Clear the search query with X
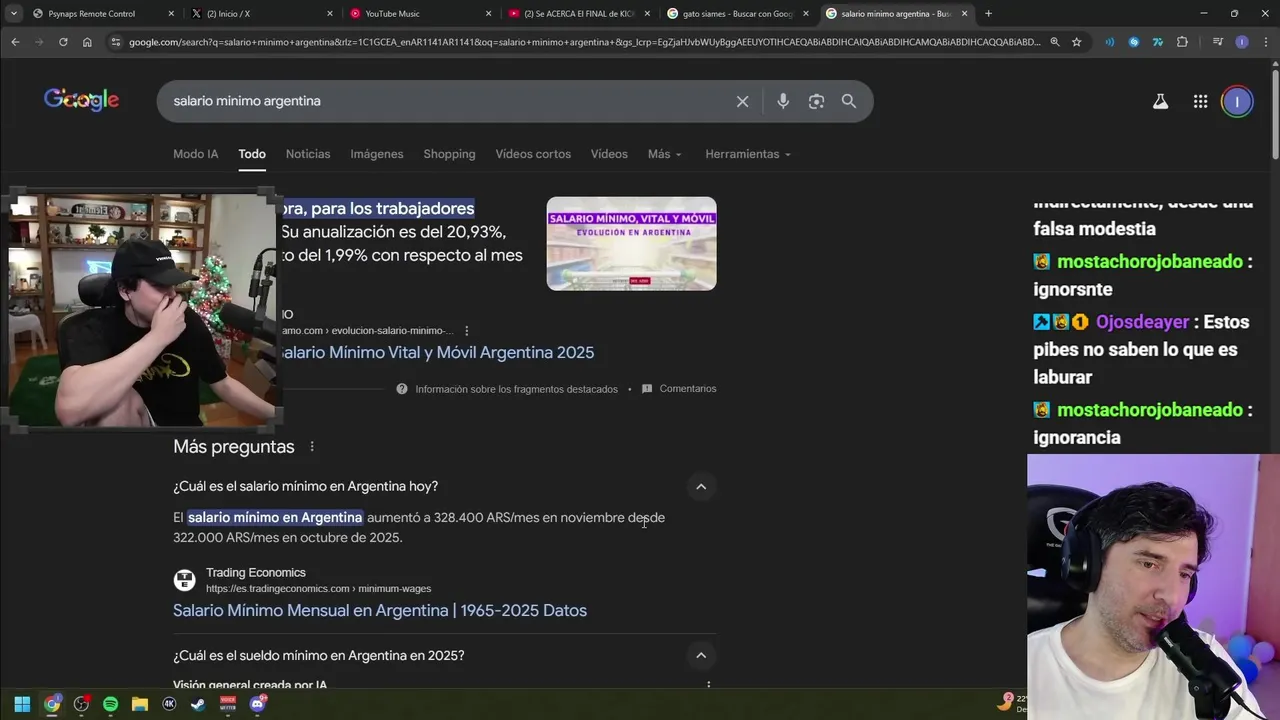This screenshot has height=720, width=1280. (742, 101)
